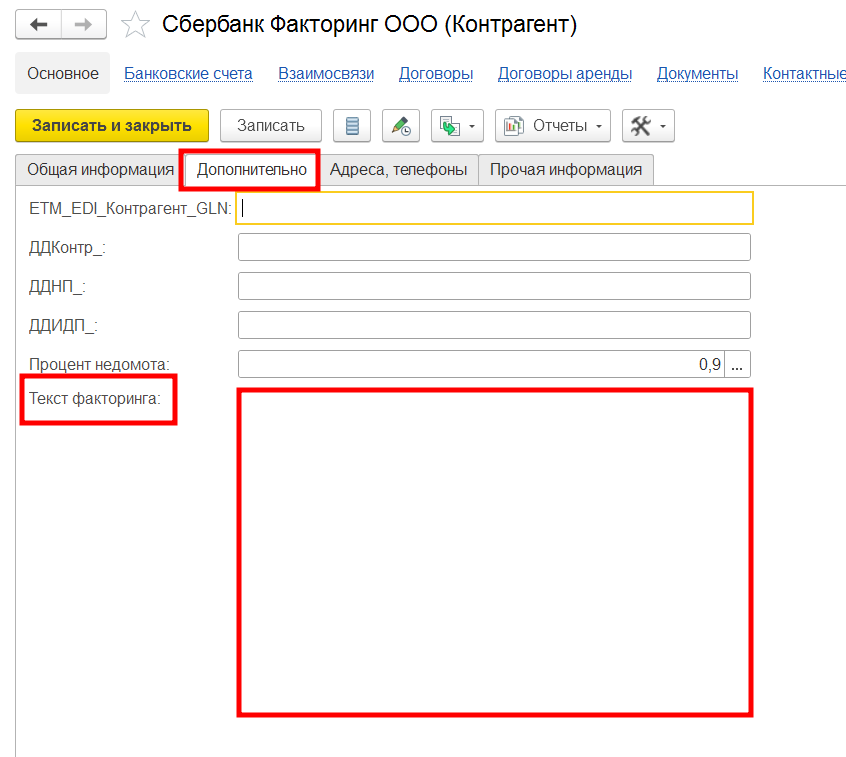The width and height of the screenshot is (846, 757).
Task: Switch to the Прочая информация tab
Action: (x=566, y=169)
